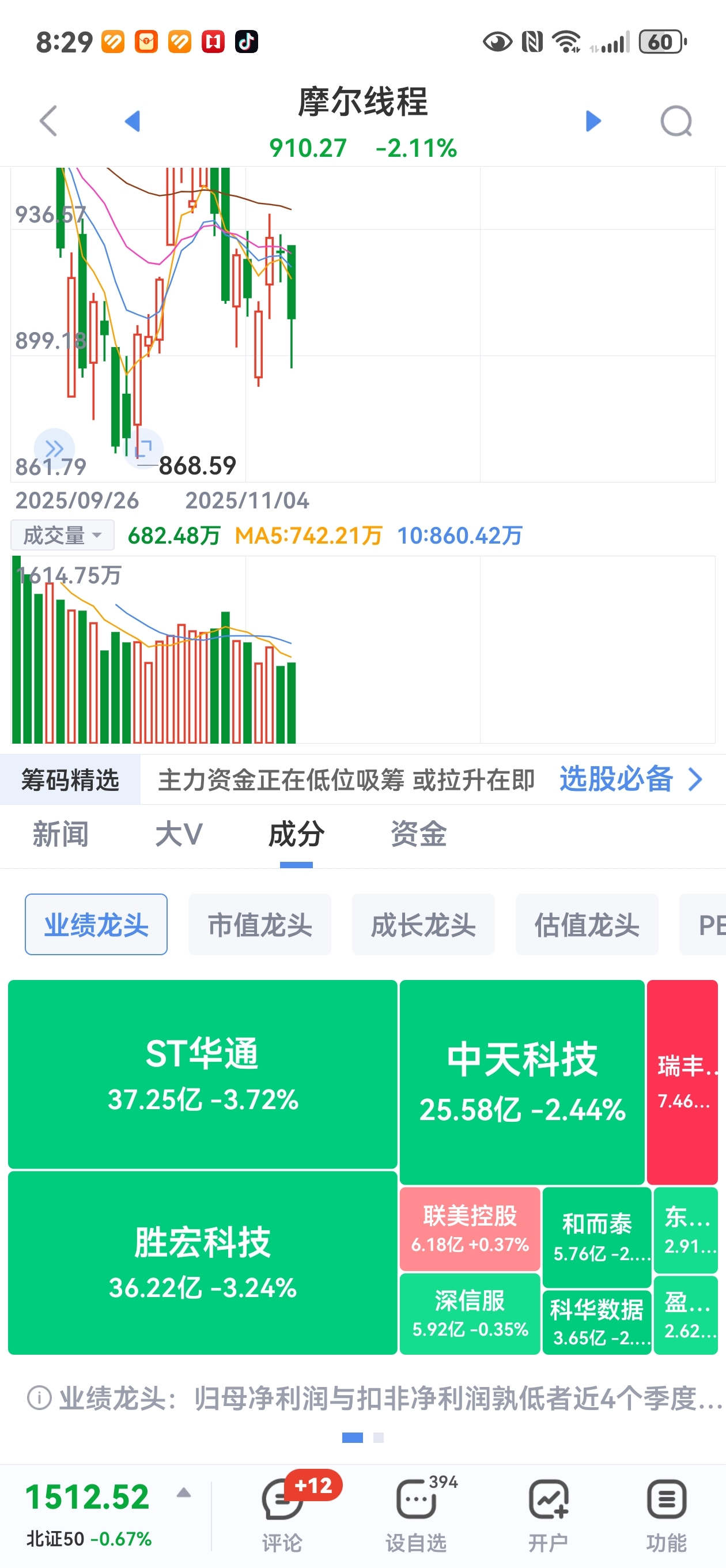This screenshot has width=726, height=1568.
Task: Select the 市值龙头 filter chip
Action: point(260,924)
